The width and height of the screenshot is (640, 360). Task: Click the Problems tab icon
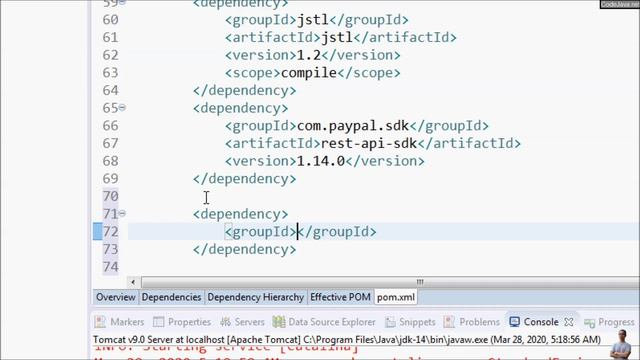pos(449,322)
